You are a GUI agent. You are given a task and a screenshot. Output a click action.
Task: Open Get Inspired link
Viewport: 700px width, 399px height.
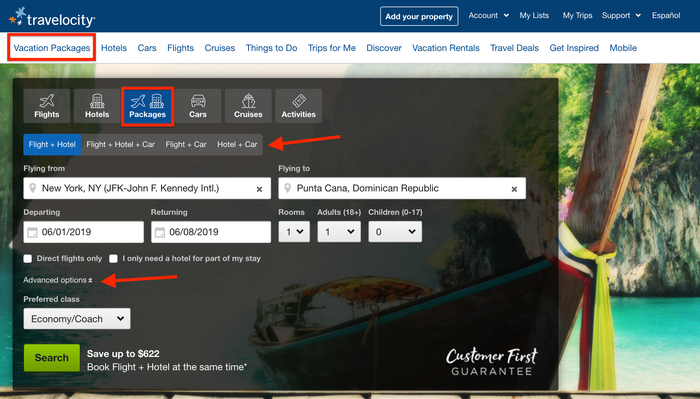tap(574, 48)
